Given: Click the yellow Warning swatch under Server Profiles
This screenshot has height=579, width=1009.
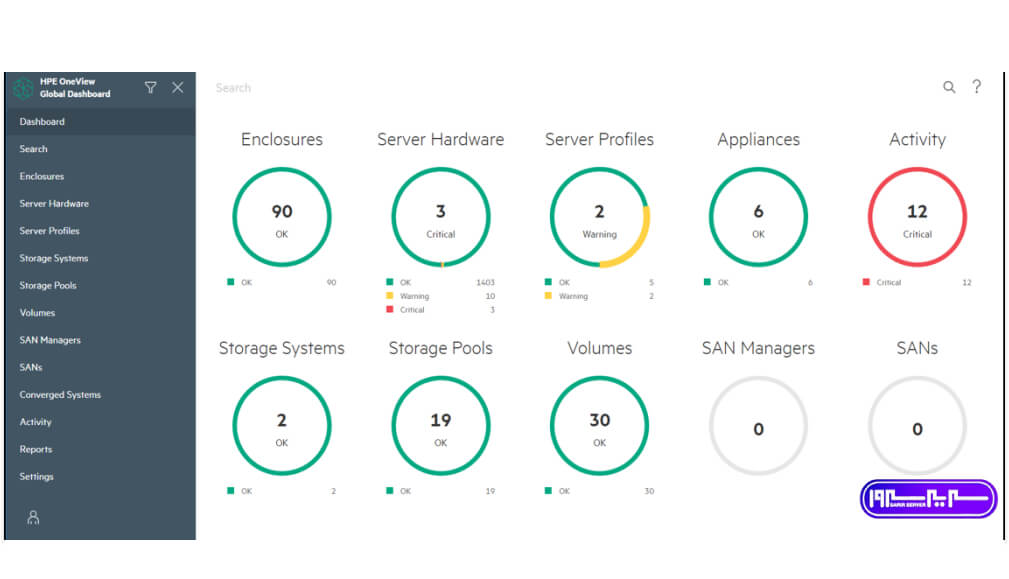Looking at the screenshot, I should (x=548, y=296).
